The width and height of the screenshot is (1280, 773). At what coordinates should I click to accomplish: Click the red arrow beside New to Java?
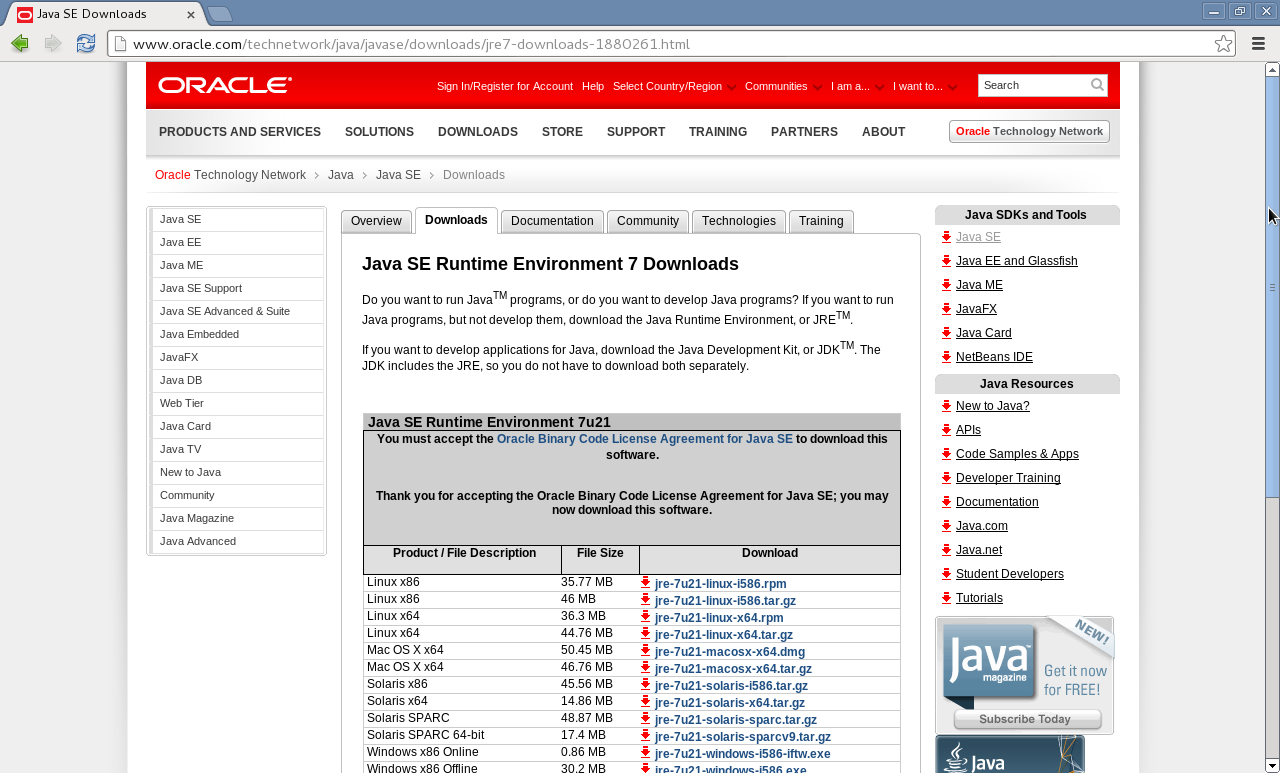click(x=946, y=406)
